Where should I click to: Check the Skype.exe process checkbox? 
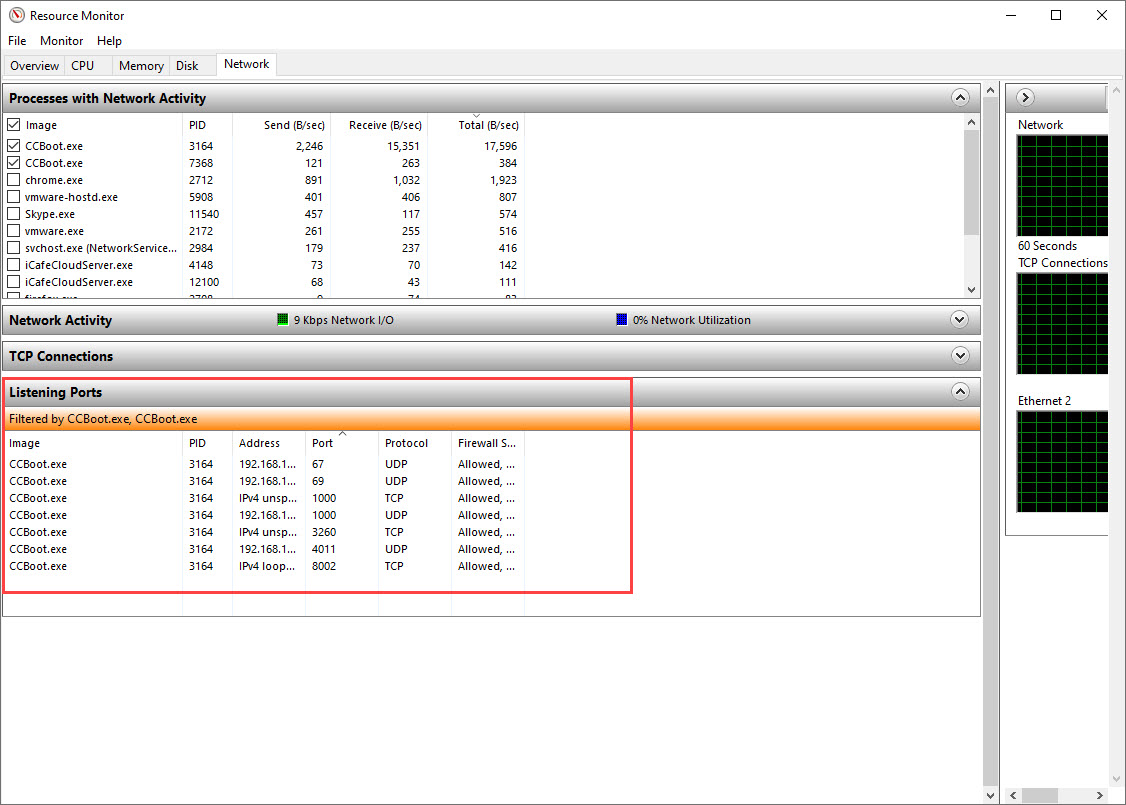(14, 214)
